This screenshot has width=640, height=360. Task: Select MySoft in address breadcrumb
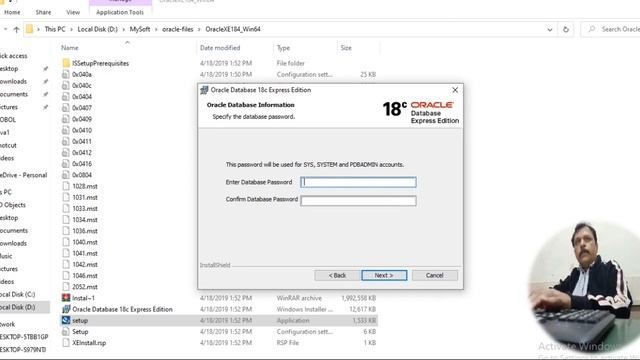pyautogui.click(x=140, y=29)
